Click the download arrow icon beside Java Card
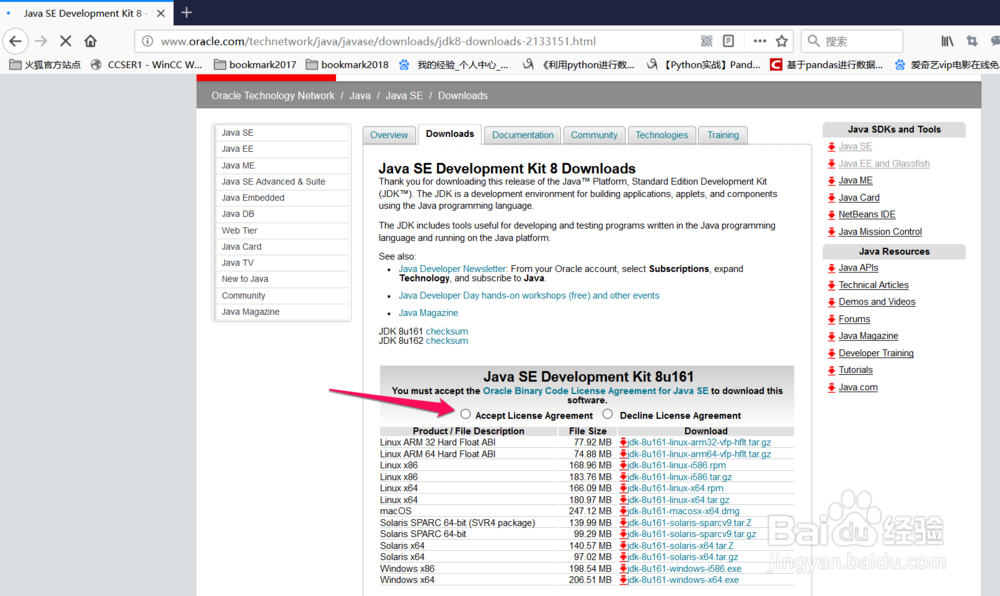The image size is (1000, 596). point(832,198)
